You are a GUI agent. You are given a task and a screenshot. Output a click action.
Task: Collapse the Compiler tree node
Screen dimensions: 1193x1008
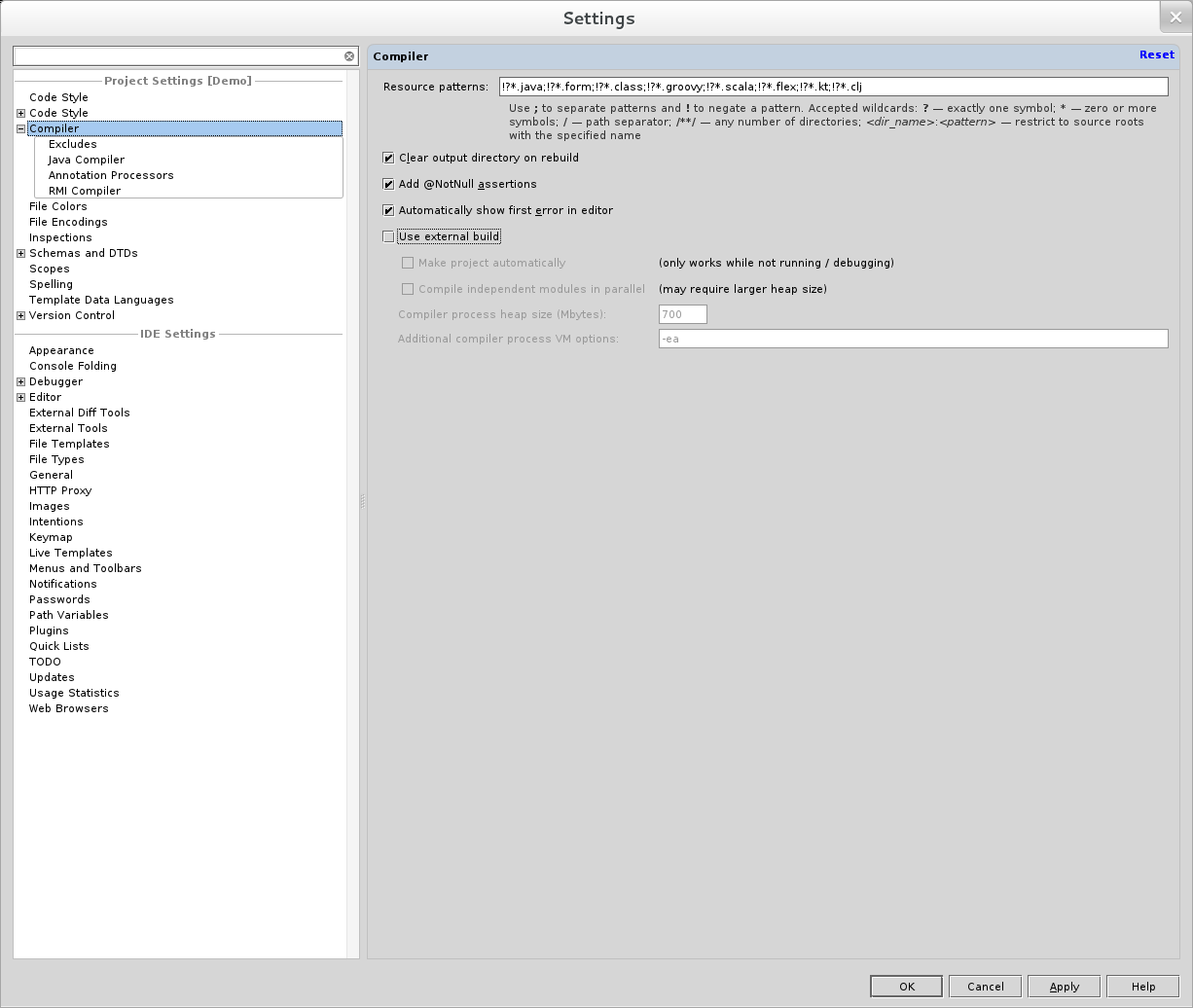click(x=20, y=128)
